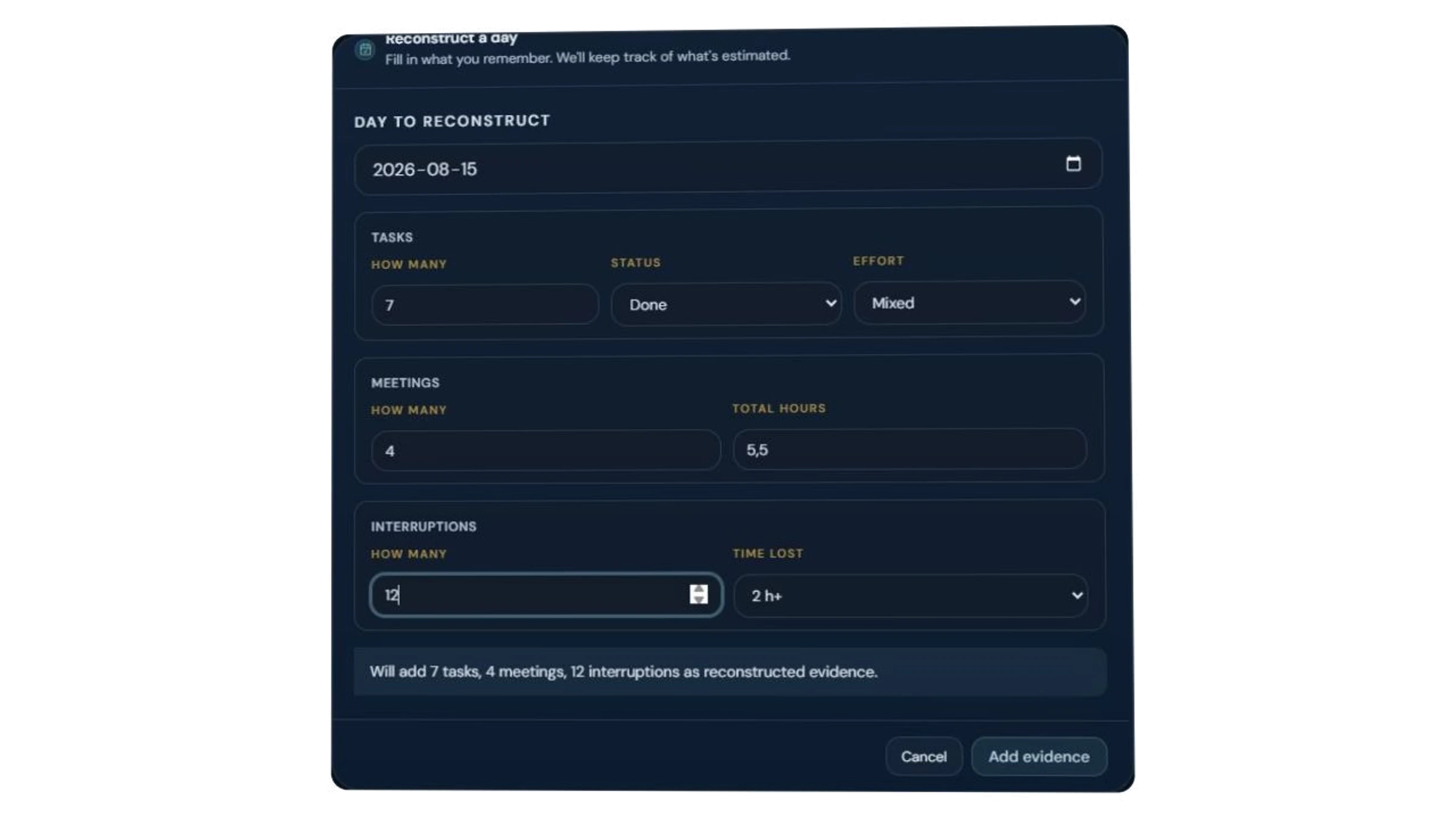This screenshot has width=1456, height=819.
Task: Open the Time Lost dropdown showing 2 h+
Action: click(x=911, y=596)
